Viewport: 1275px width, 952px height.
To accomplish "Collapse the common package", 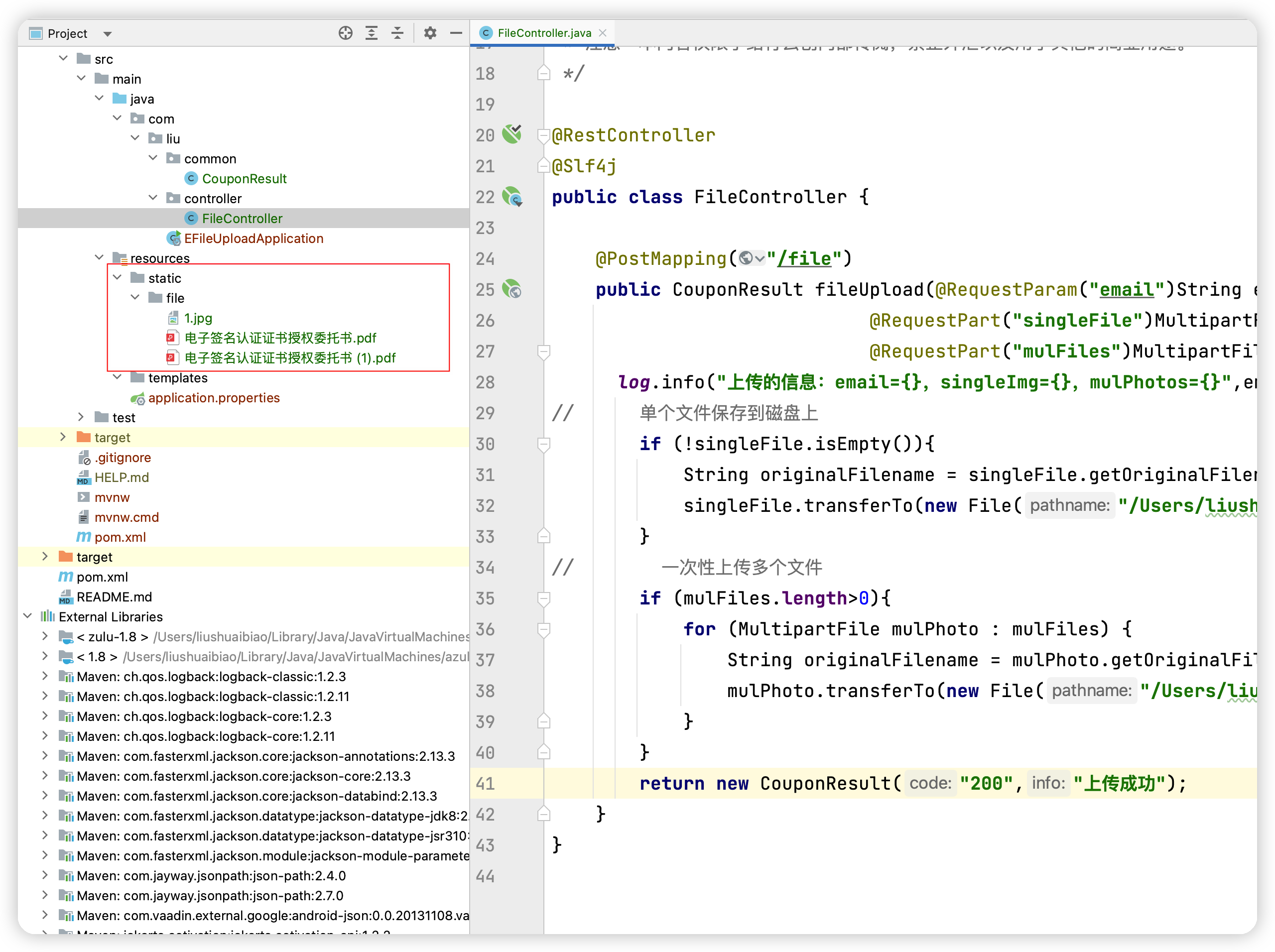I will tap(153, 158).
